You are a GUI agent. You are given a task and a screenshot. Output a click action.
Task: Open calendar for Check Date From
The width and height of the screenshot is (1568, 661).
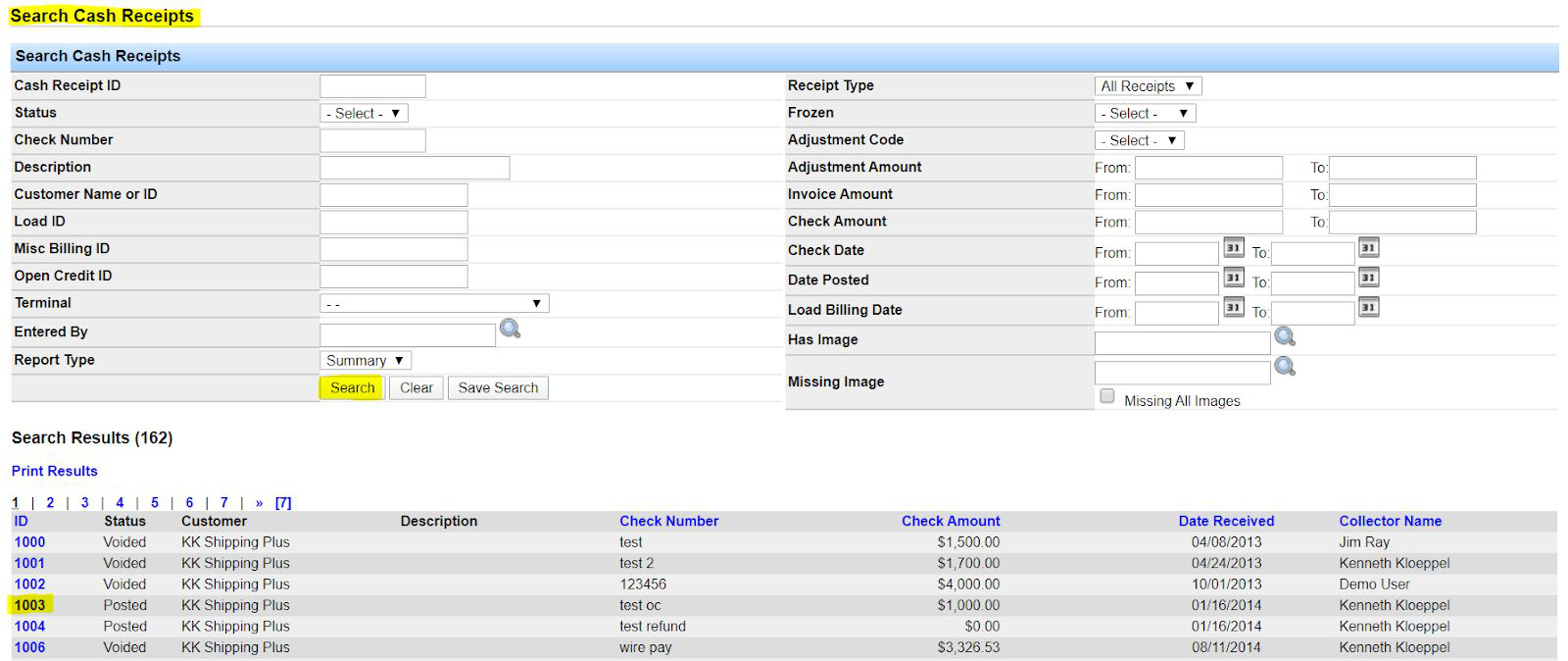tap(1234, 247)
